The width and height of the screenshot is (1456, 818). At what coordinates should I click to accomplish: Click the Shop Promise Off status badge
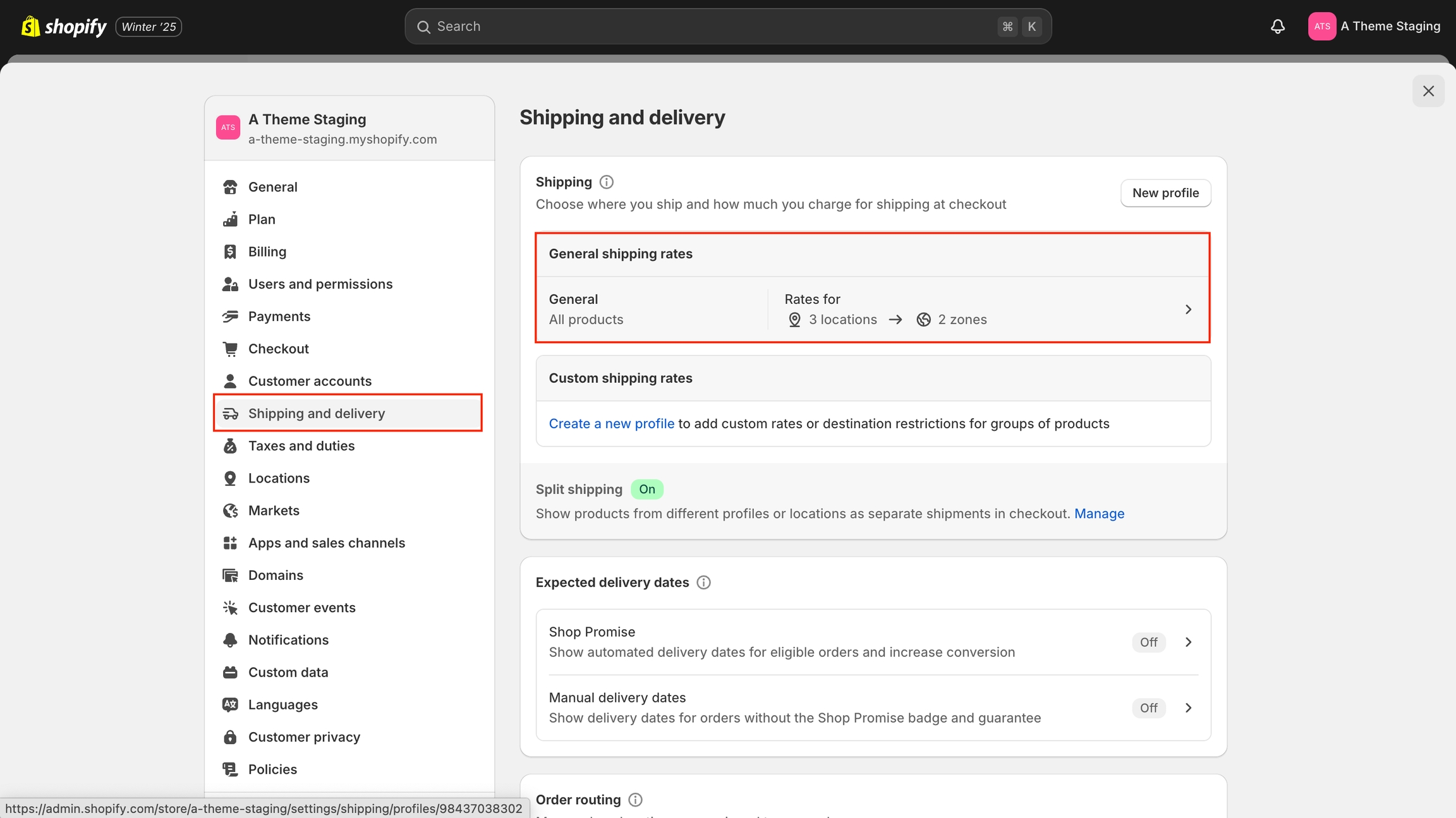tap(1148, 642)
